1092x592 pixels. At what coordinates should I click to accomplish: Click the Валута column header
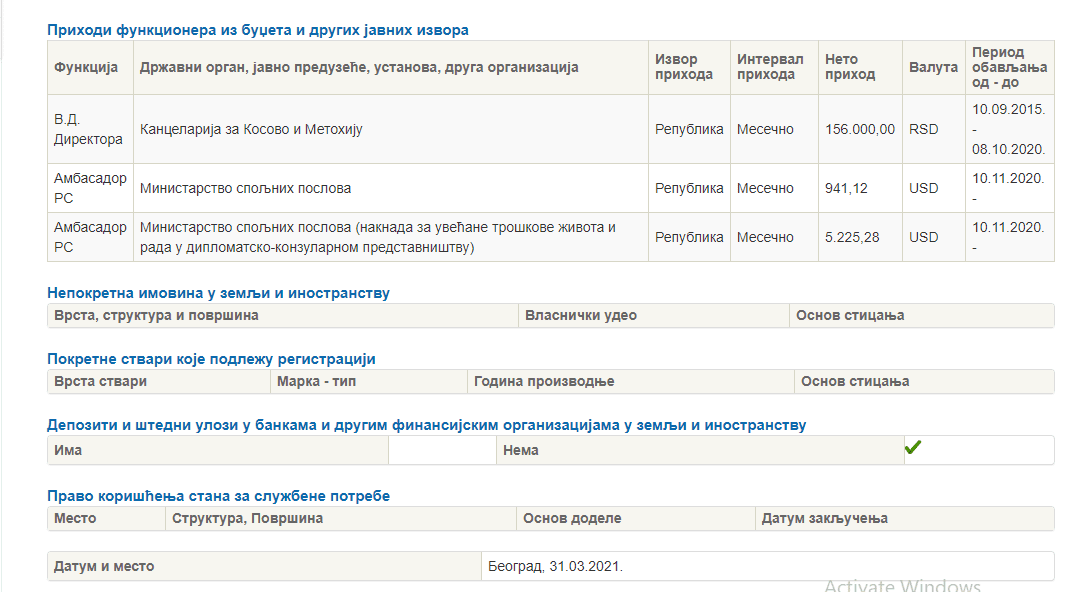tap(933, 68)
